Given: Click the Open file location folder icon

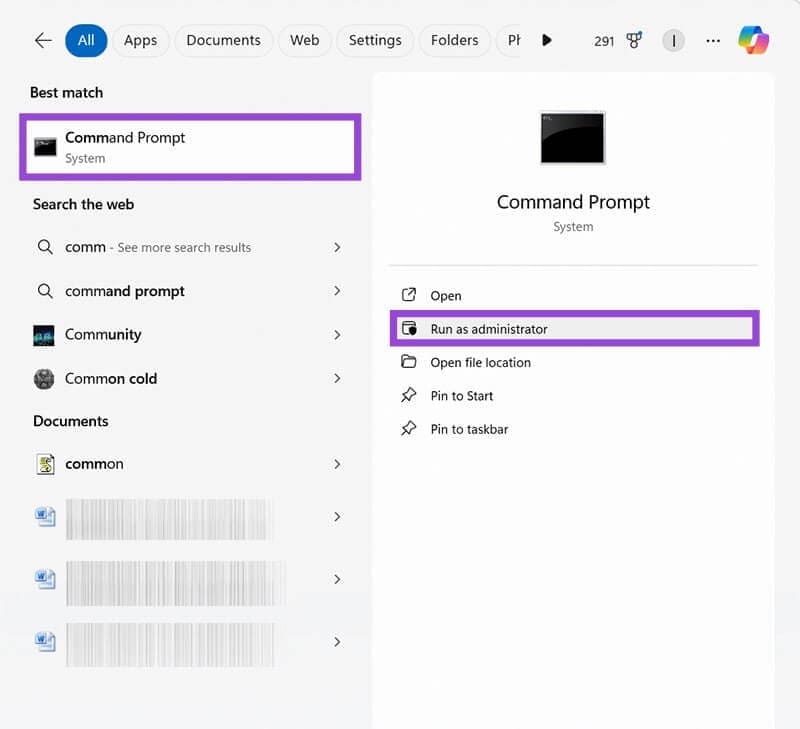Looking at the screenshot, I should [x=409, y=362].
